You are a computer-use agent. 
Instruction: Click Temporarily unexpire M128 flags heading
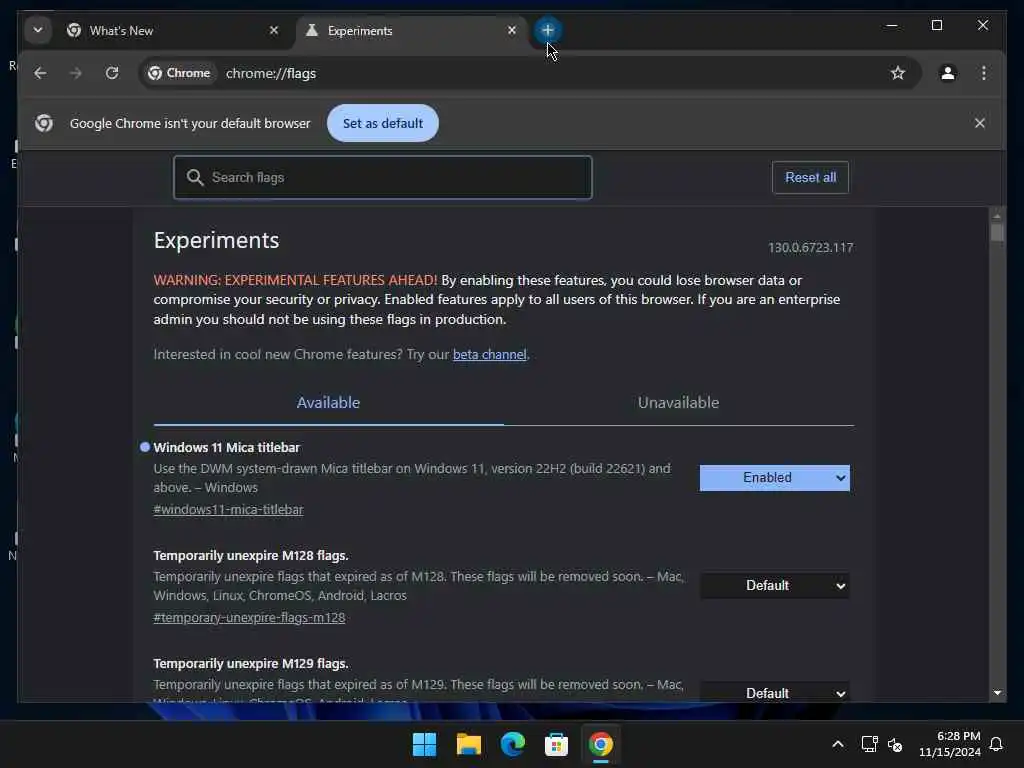(251, 556)
